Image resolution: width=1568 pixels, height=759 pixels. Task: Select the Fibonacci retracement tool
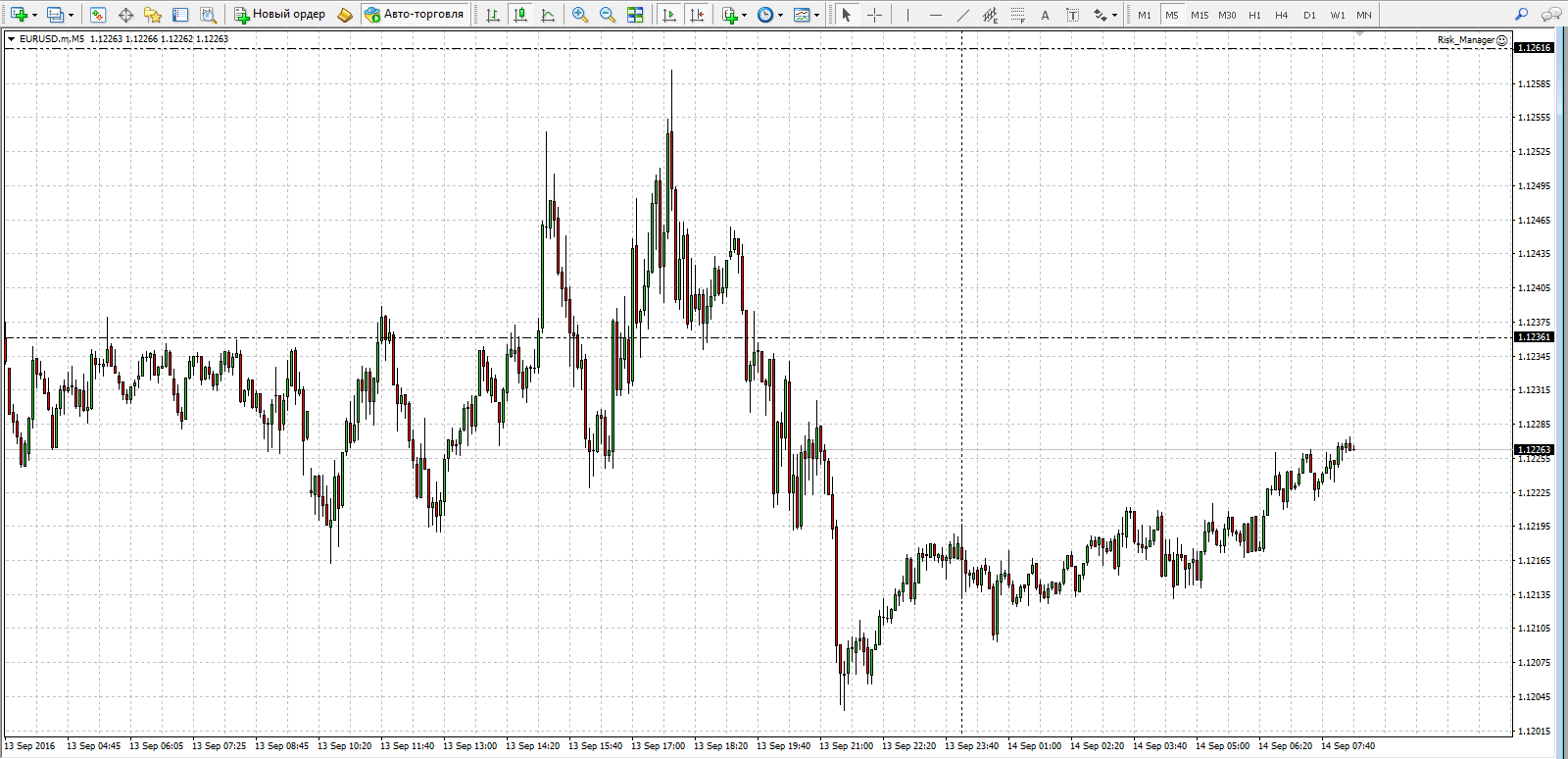(x=1018, y=15)
